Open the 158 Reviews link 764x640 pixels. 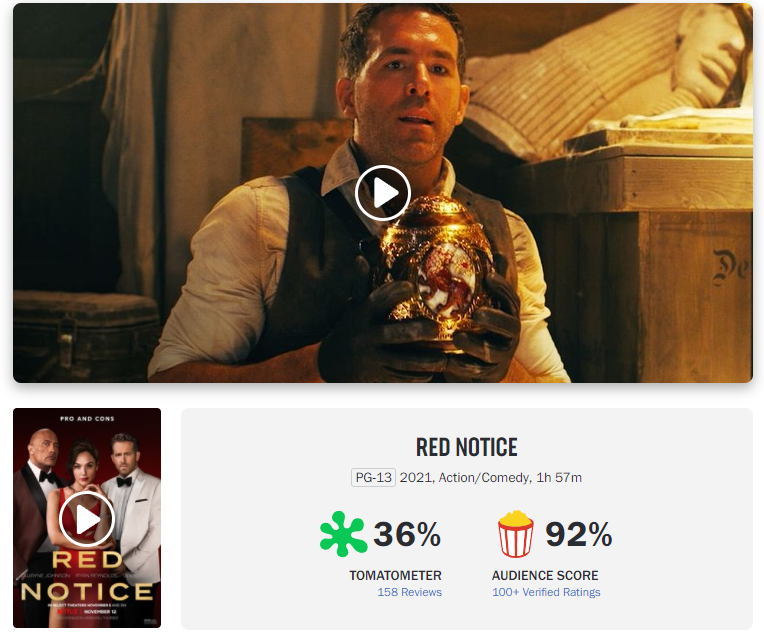pyautogui.click(x=409, y=592)
